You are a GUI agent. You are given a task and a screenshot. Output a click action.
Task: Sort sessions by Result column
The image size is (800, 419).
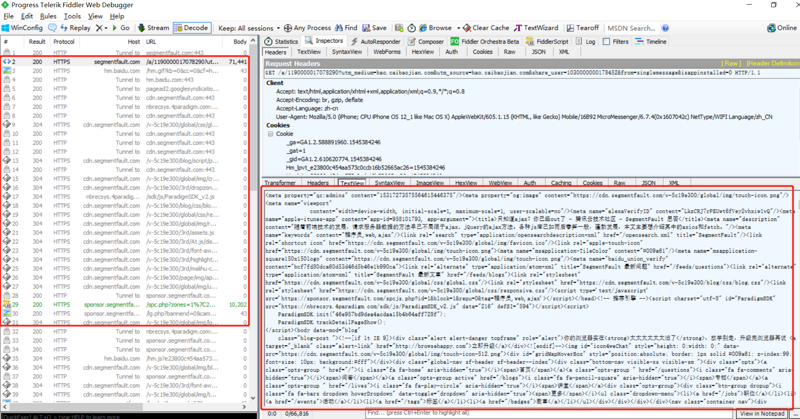37,42
